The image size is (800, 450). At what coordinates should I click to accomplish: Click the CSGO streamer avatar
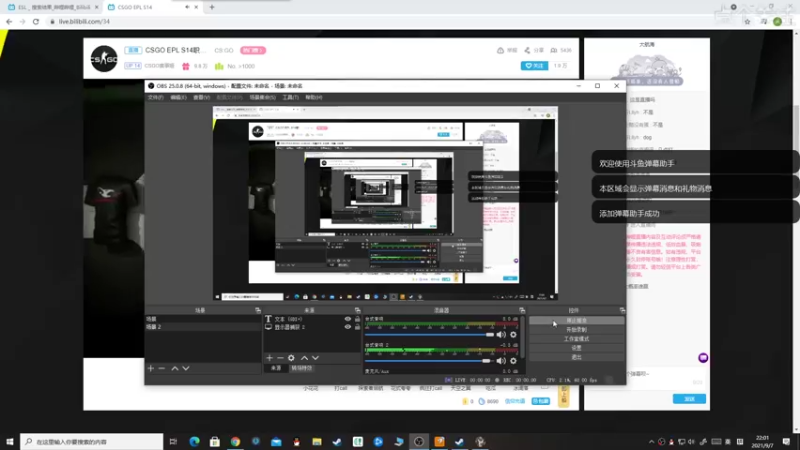pyautogui.click(x=104, y=59)
